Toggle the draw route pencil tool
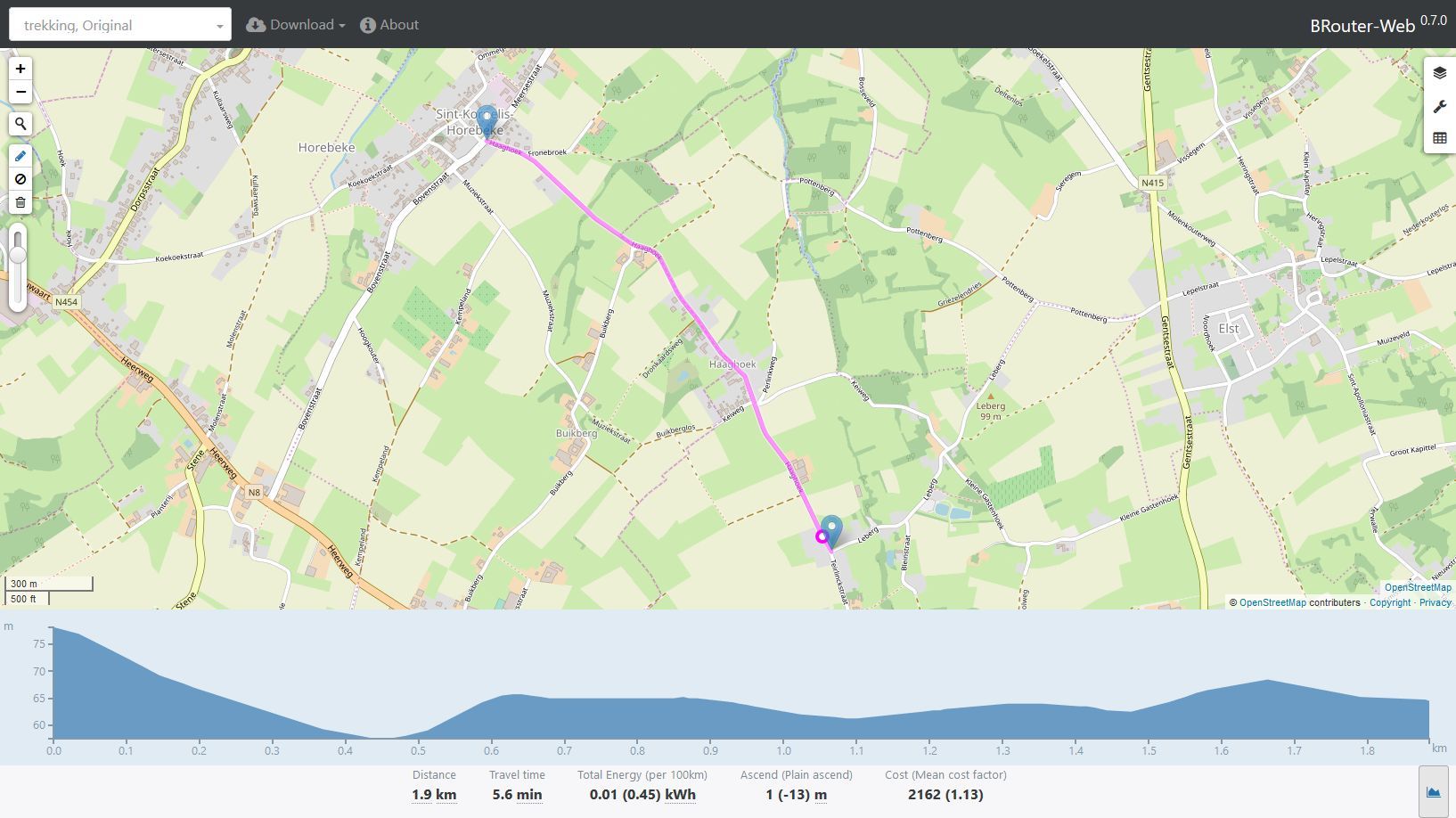Screen dimensions: 1456x818 point(20,156)
